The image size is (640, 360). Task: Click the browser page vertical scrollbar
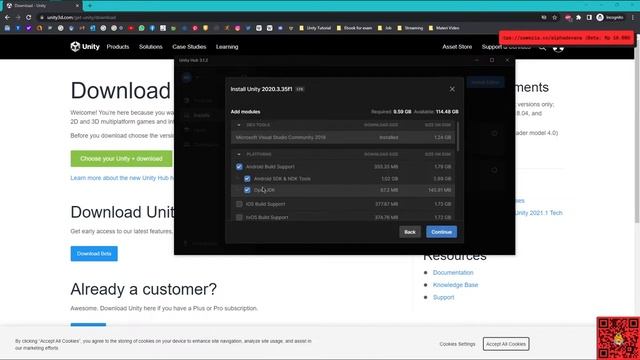pyautogui.click(x=637, y=131)
